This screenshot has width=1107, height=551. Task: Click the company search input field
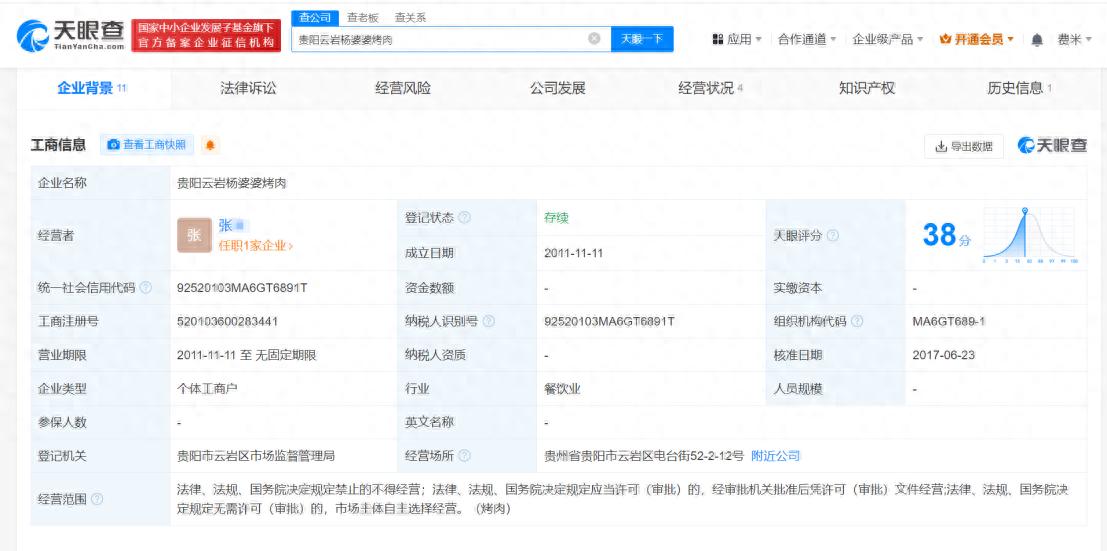440,39
